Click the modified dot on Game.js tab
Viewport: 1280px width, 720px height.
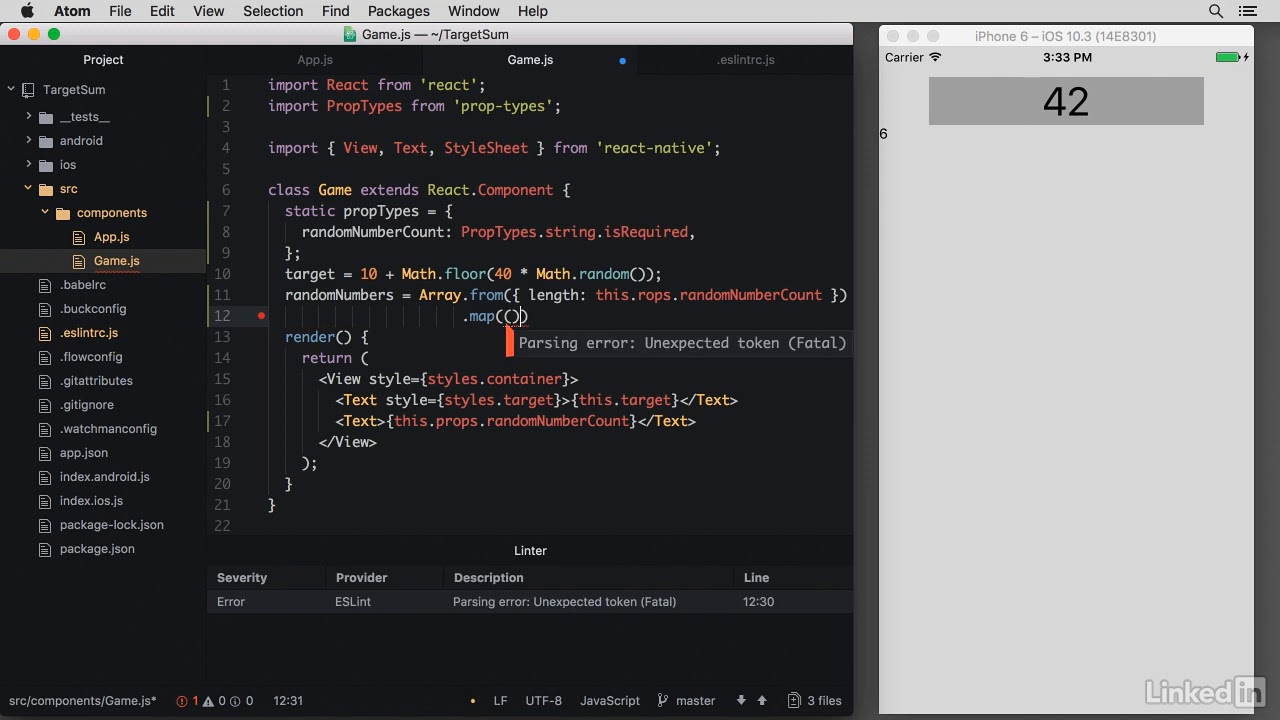tap(622, 61)
